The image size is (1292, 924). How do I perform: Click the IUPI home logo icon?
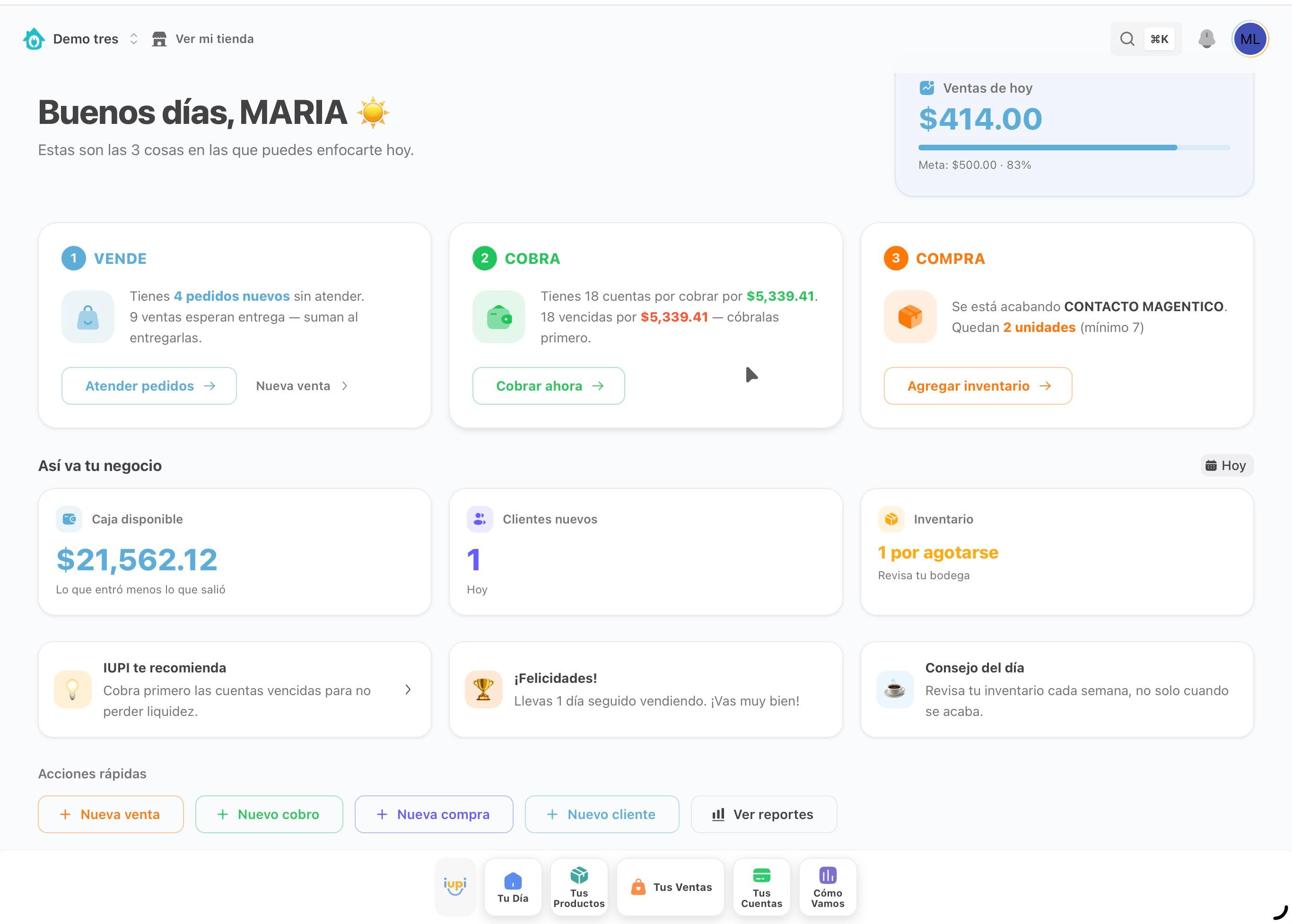point(34,39)
